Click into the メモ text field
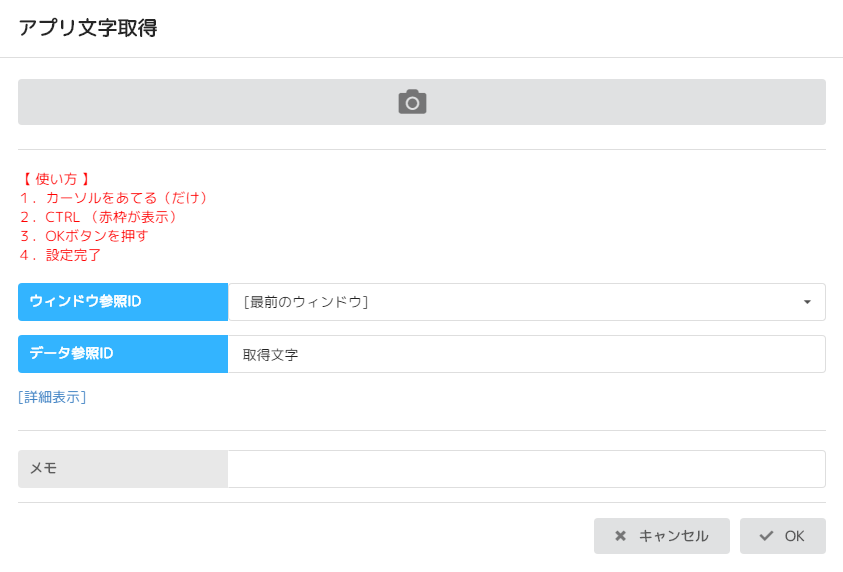The width and height of the screenshot is (843, 572). pyautogui.click(x=526, y=469)
